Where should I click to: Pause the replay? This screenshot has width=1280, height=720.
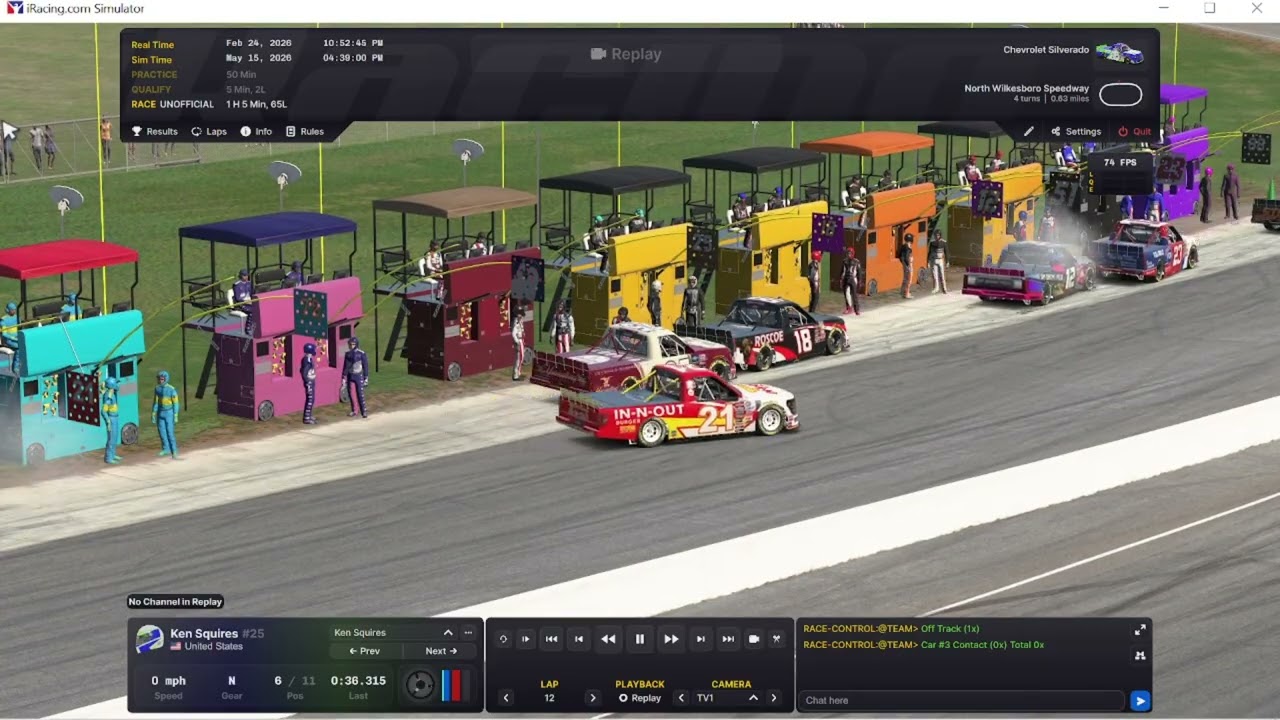pyautogui.click(x=640, y=639)
